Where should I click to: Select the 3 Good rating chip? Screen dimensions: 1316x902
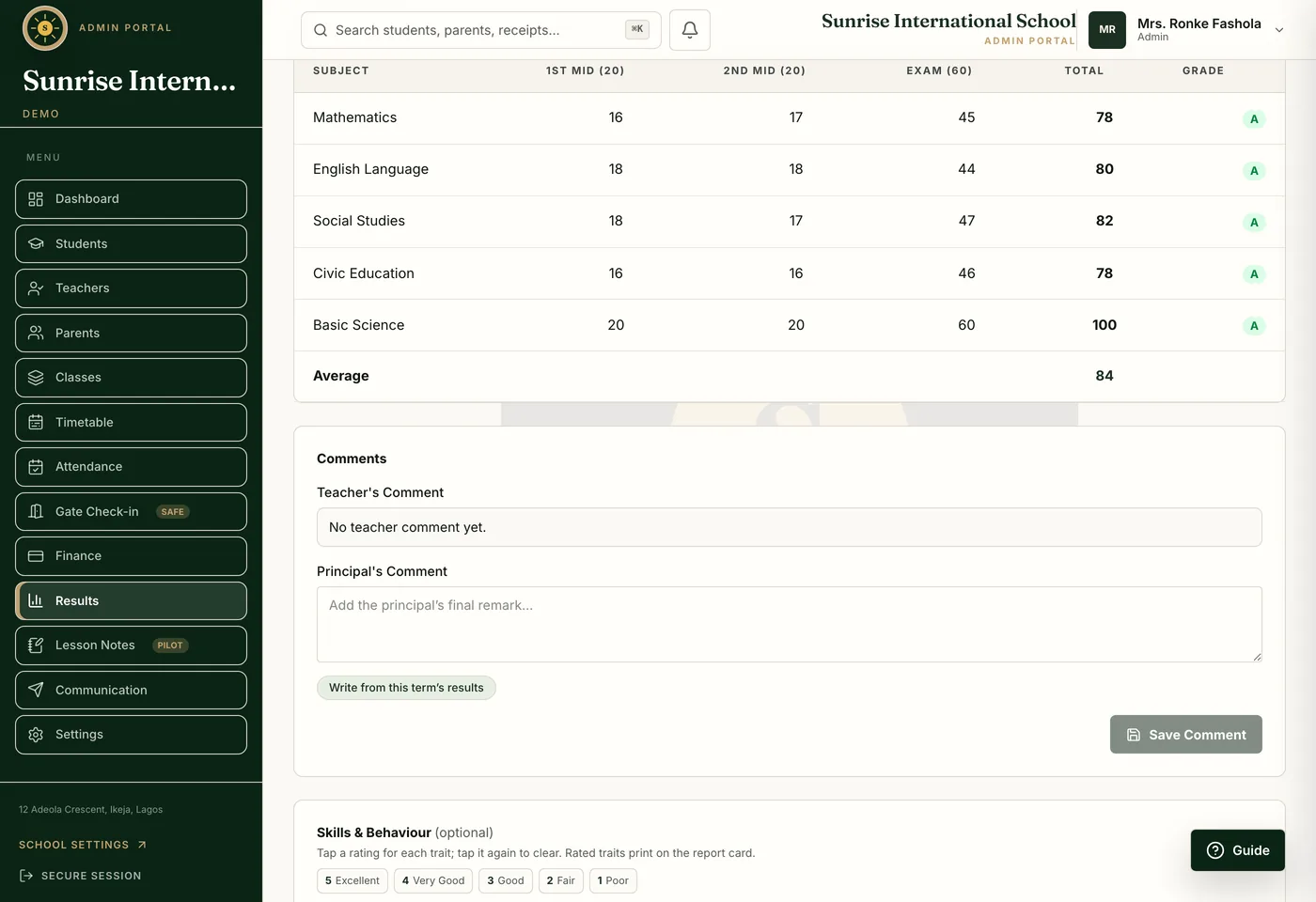pyautogui.click(x=506, y=880)
